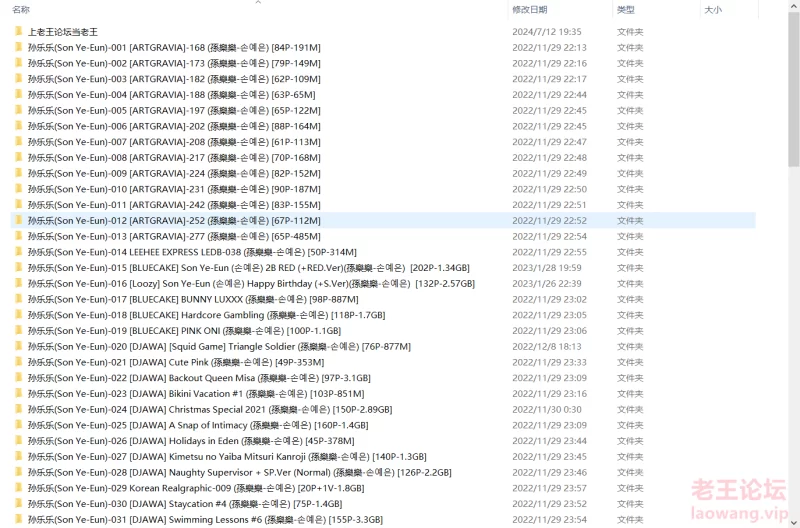Viewport: 800px width, 528px height.
Task: Select folder icon for 022 Backout Queen Misa
Action: 19,378
